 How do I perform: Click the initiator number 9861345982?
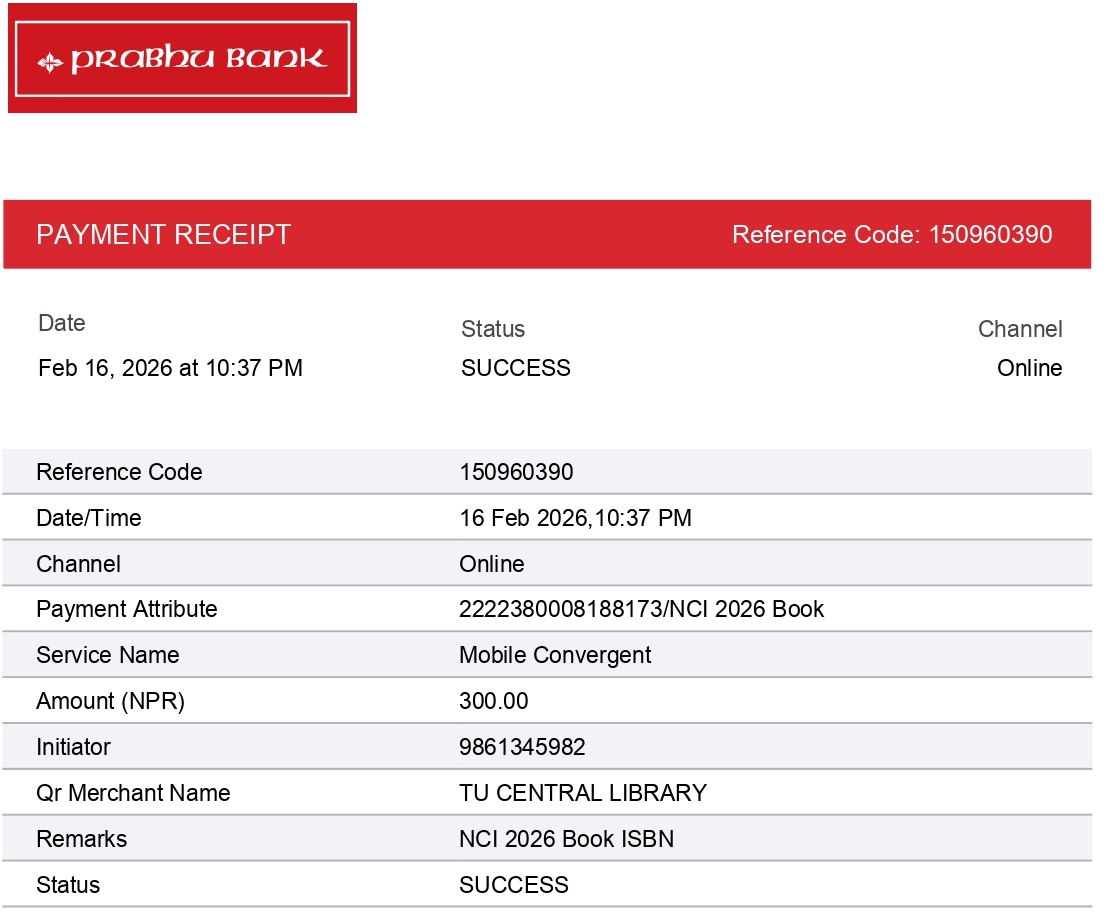click(x=522, y=747)
